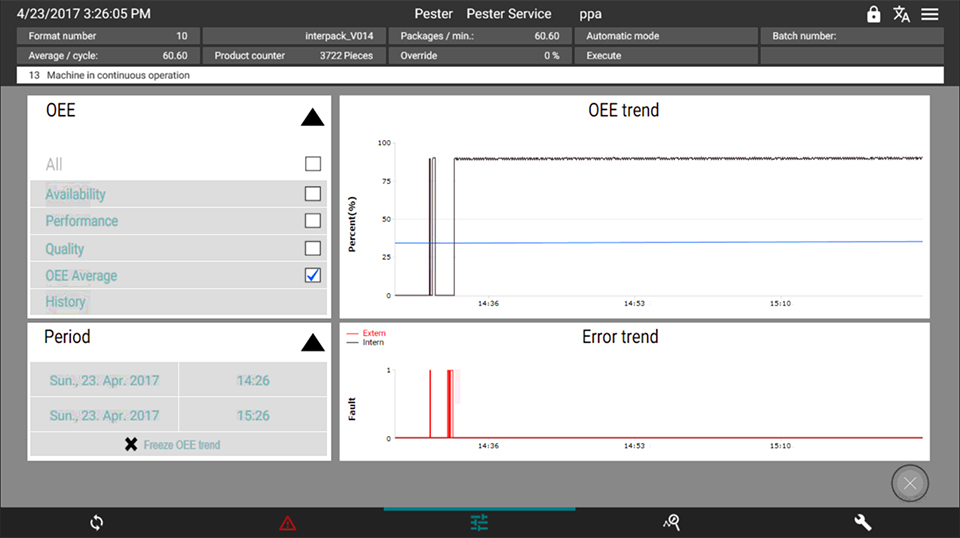Select the start time 14:26 field

click(253, 380)
